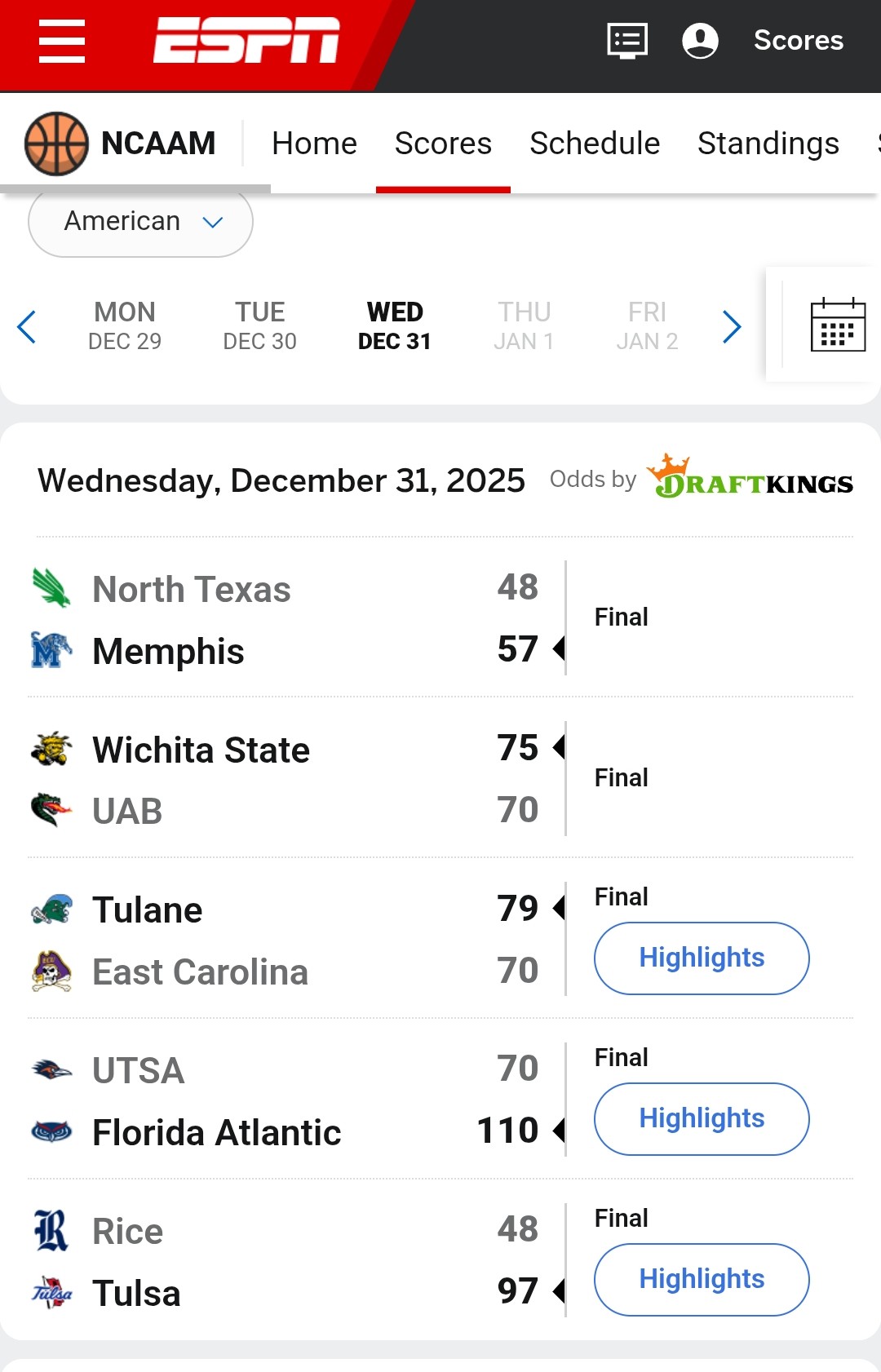Open the watch listings icon
Image resolution: width=881 pixels, height=1372 pixels.
pyautogui.click(x=627, y=40)
